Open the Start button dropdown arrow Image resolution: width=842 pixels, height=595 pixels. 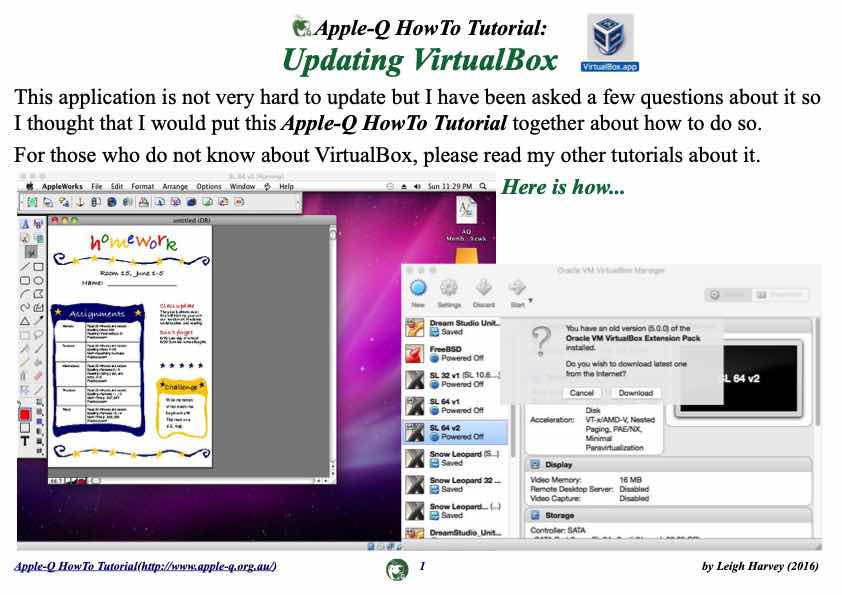[x=531, y=300]
